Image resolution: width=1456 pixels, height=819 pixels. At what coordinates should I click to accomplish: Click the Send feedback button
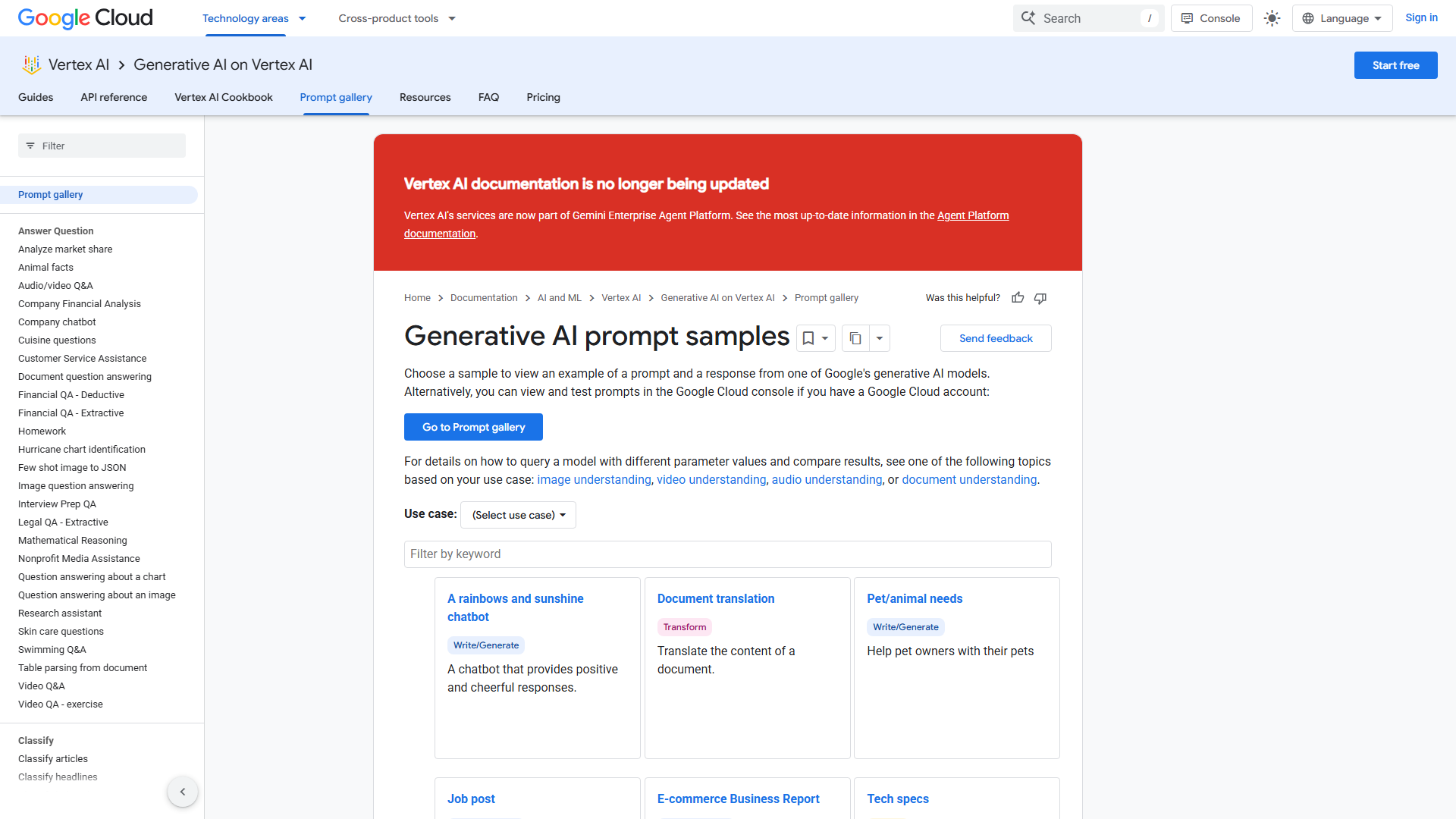996,338
